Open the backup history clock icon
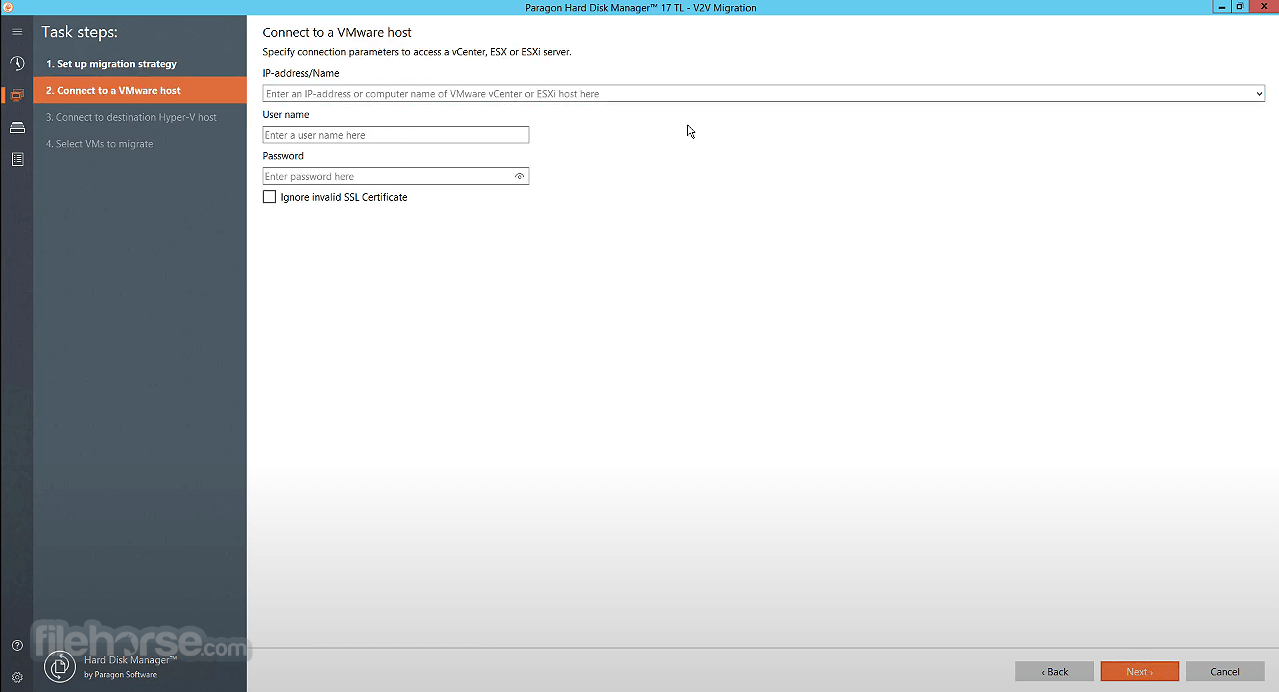 point(17,63)
